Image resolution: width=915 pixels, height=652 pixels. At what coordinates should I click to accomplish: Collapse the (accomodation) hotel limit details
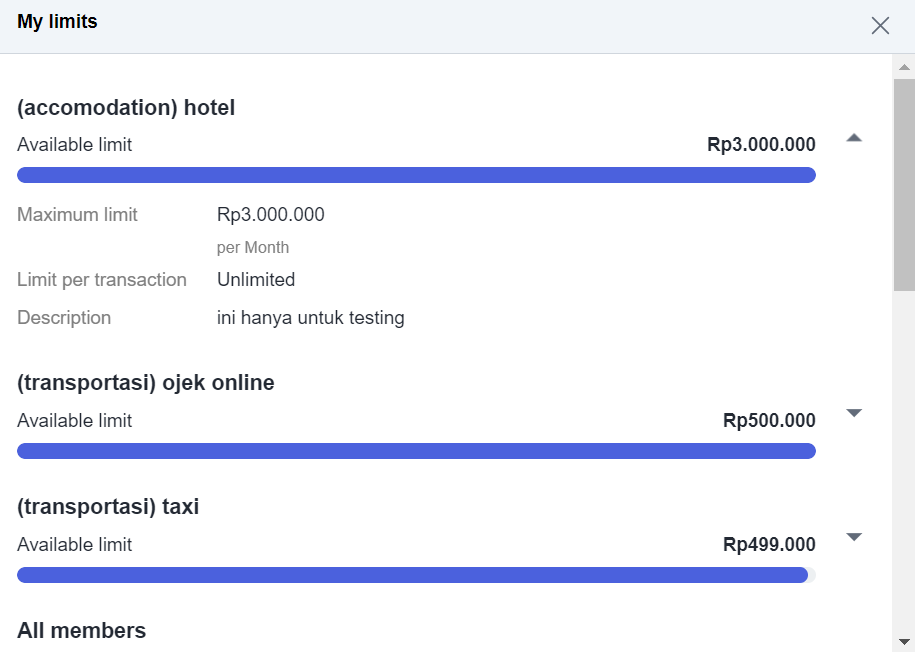click(854, 138)
